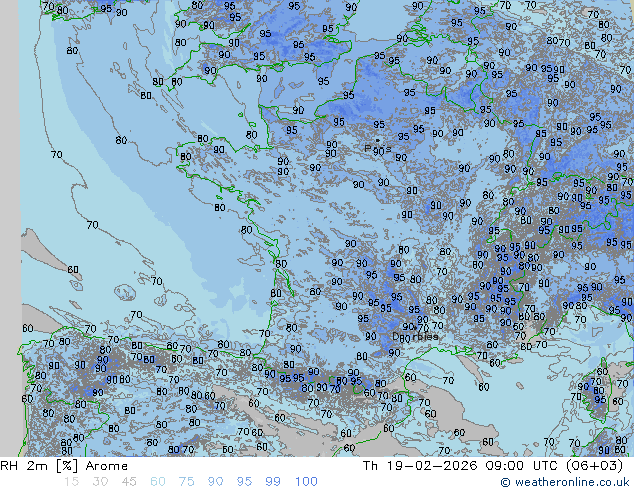Select the 30 legend value

100,482
